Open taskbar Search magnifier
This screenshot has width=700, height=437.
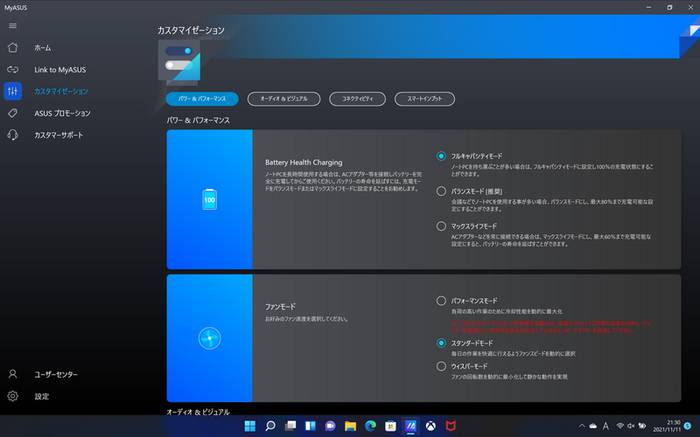click(x=270, y=426)
